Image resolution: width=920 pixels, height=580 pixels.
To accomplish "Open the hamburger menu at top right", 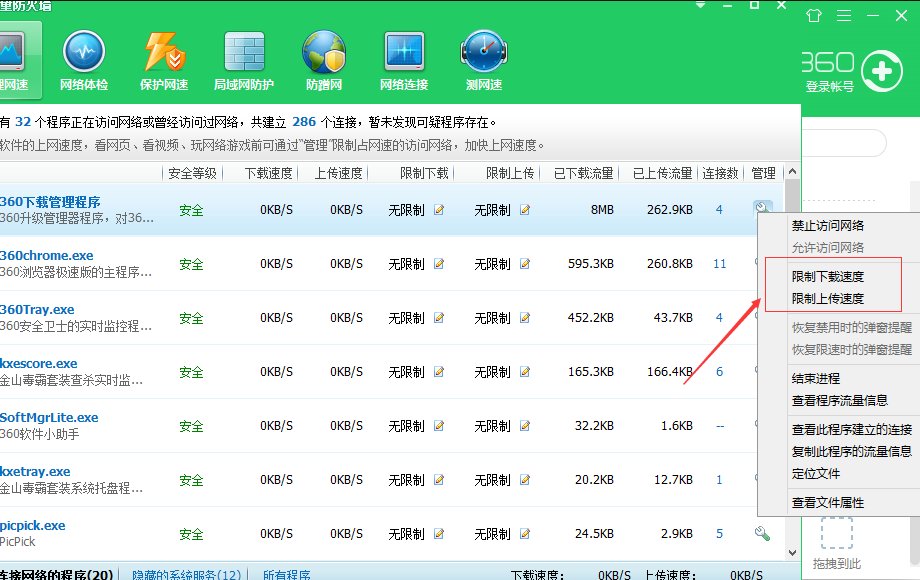I will [844, 17].
